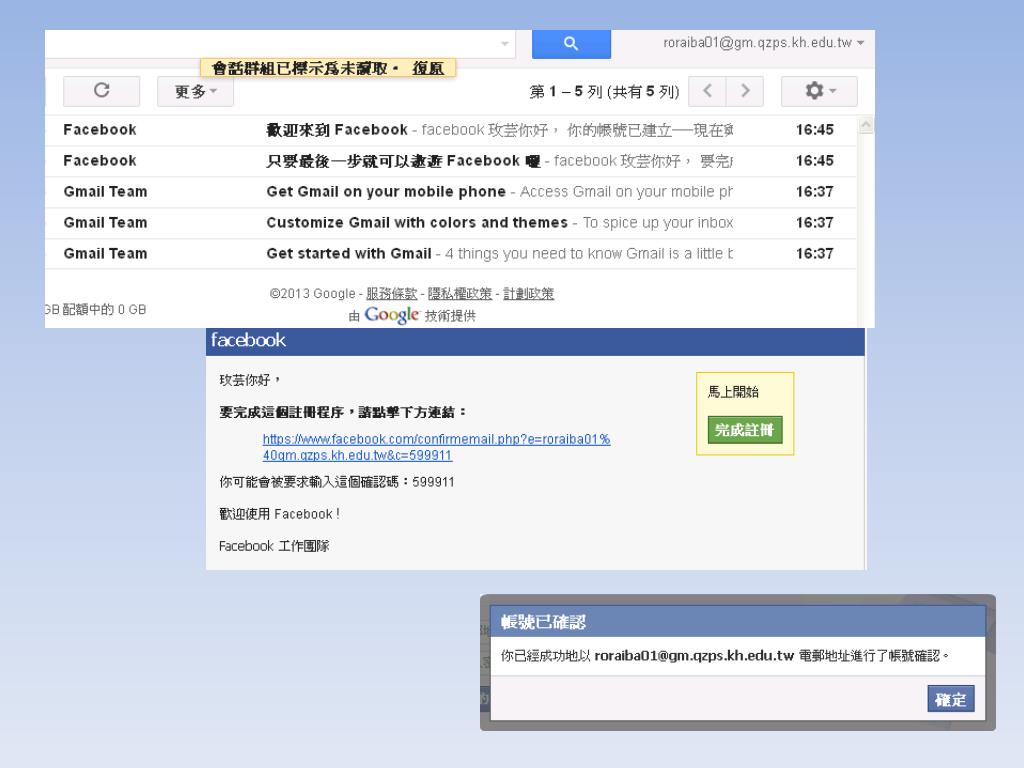Screen dimensions: 1024x768
Task: Click 確定 in the 帳號已確認 dialog
Action: pyautogui.click(x=950, y=699)
